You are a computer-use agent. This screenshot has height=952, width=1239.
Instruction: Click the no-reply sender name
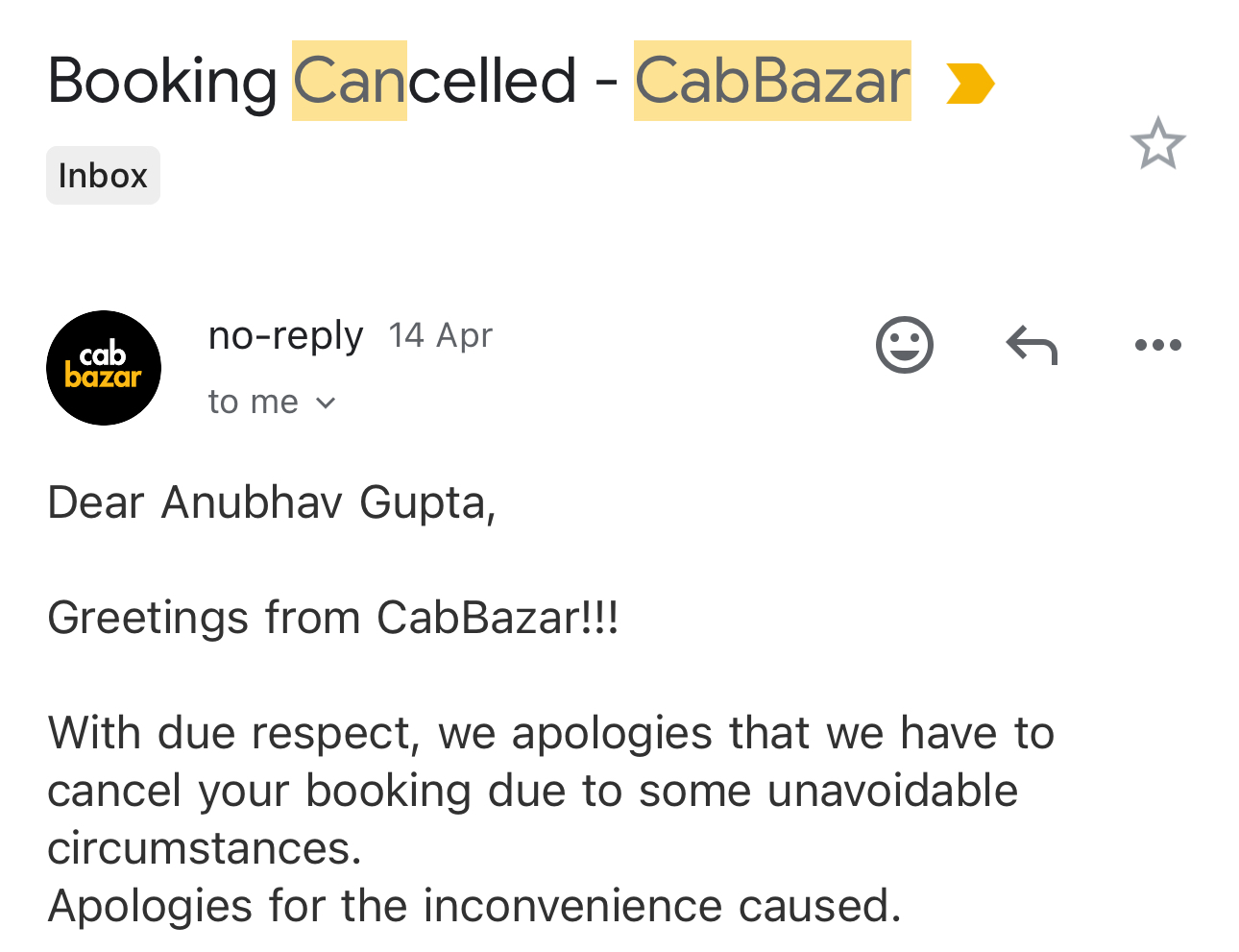click(285, 335)
